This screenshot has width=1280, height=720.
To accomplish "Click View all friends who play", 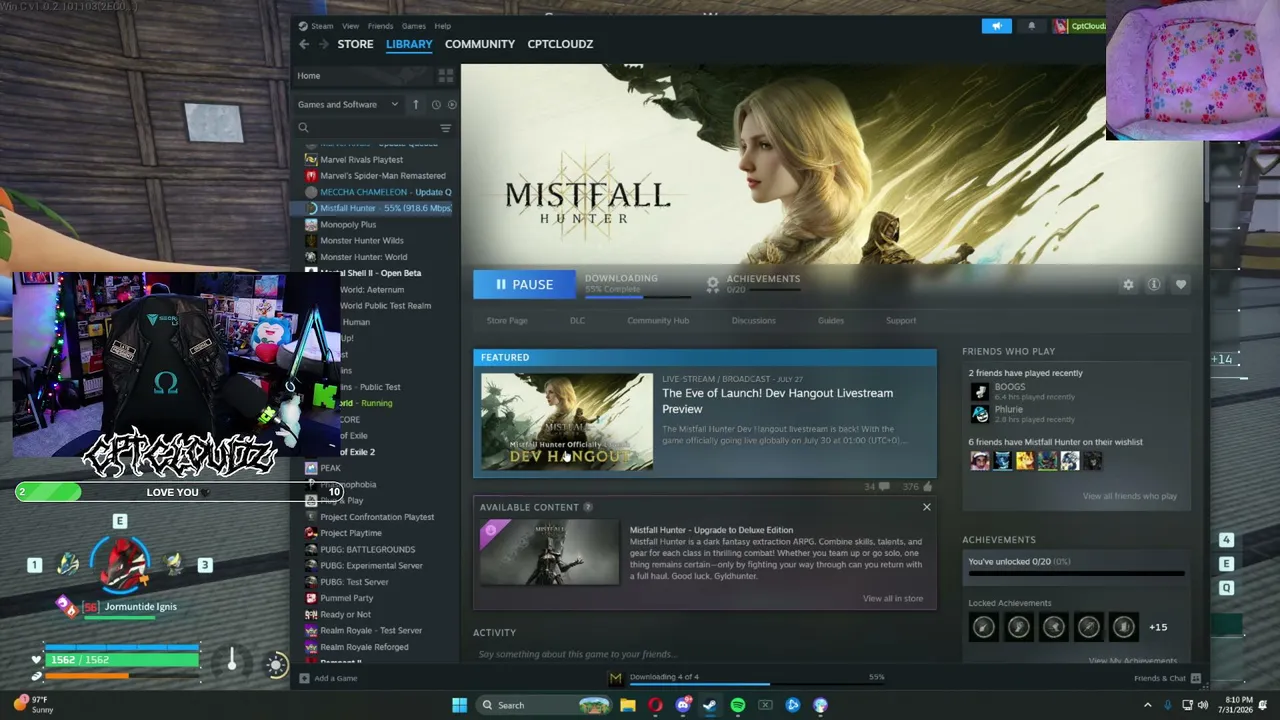I will [x=1130, y=496].
